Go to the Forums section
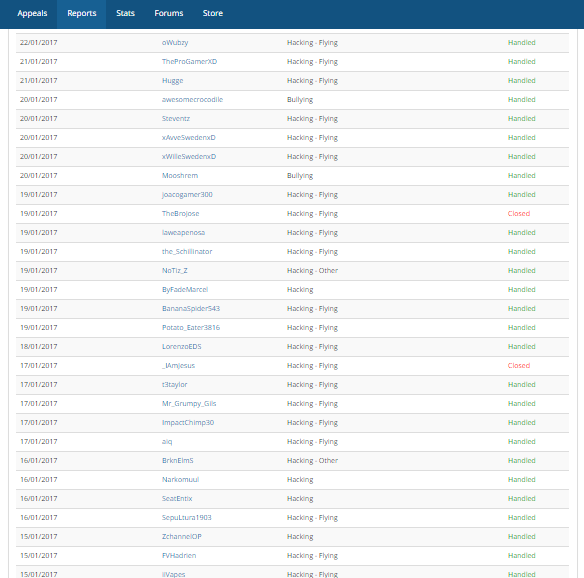The width and height of the screenshot is (584, 578). (x=169, y=13)
